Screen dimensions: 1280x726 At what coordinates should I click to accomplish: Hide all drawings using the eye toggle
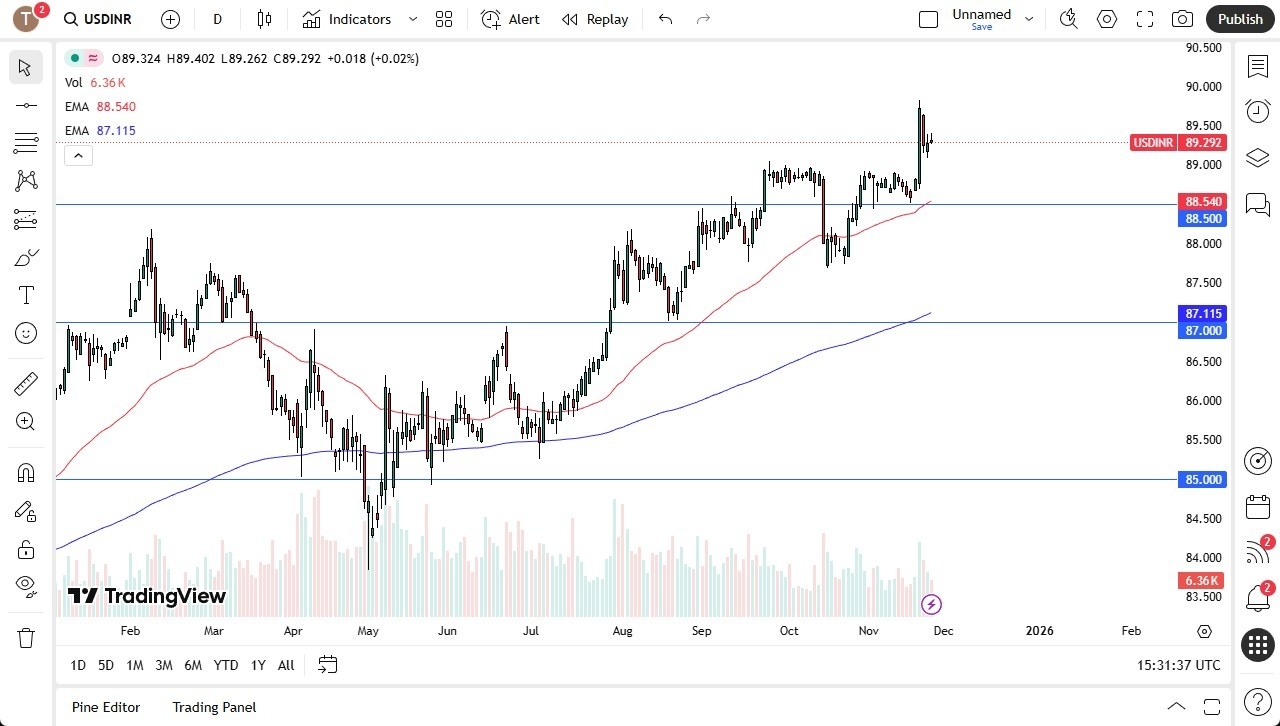click(26, 587)
